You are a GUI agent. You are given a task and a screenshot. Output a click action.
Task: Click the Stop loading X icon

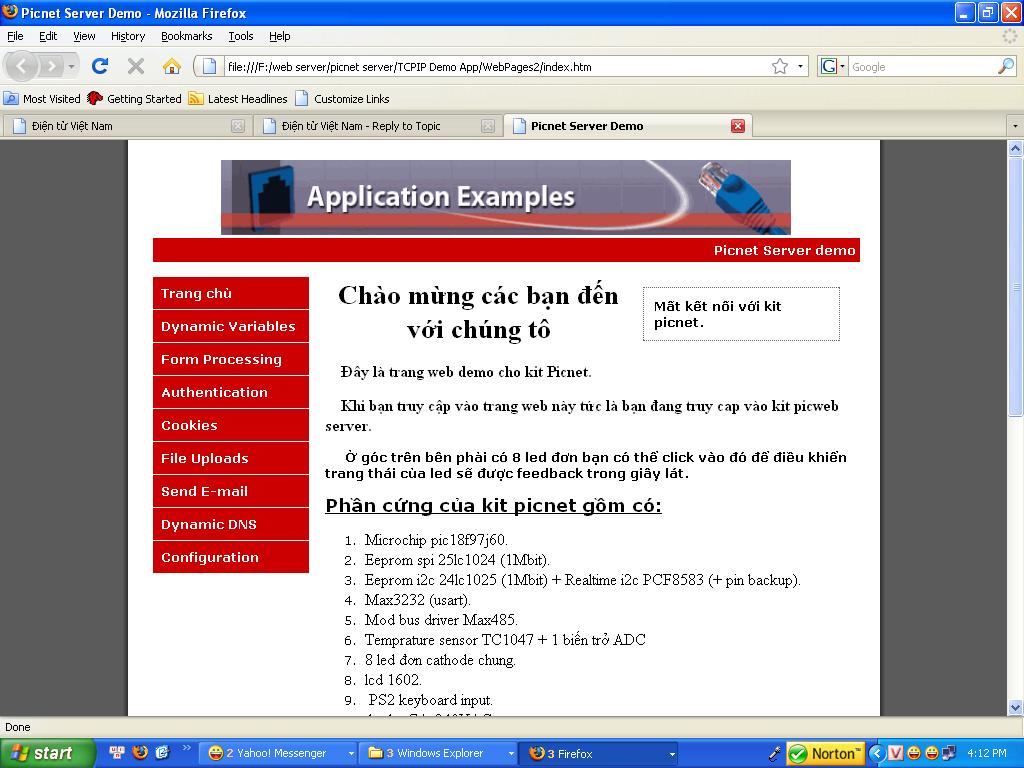pos(136,66)
